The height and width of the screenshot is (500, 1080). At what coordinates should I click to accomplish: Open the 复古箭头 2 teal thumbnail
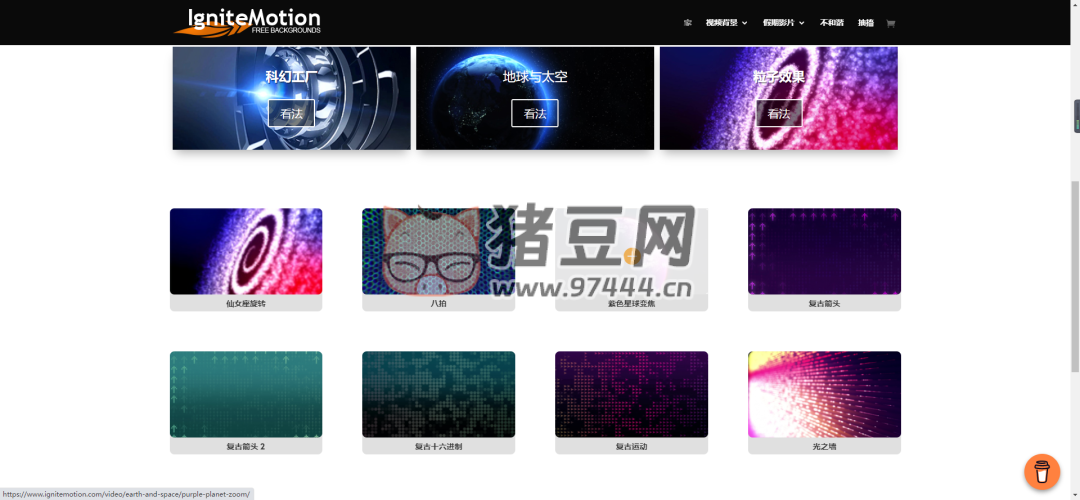[x=246, y=395]
